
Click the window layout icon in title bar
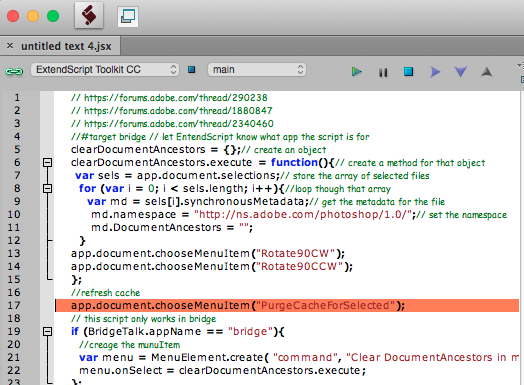128,17
